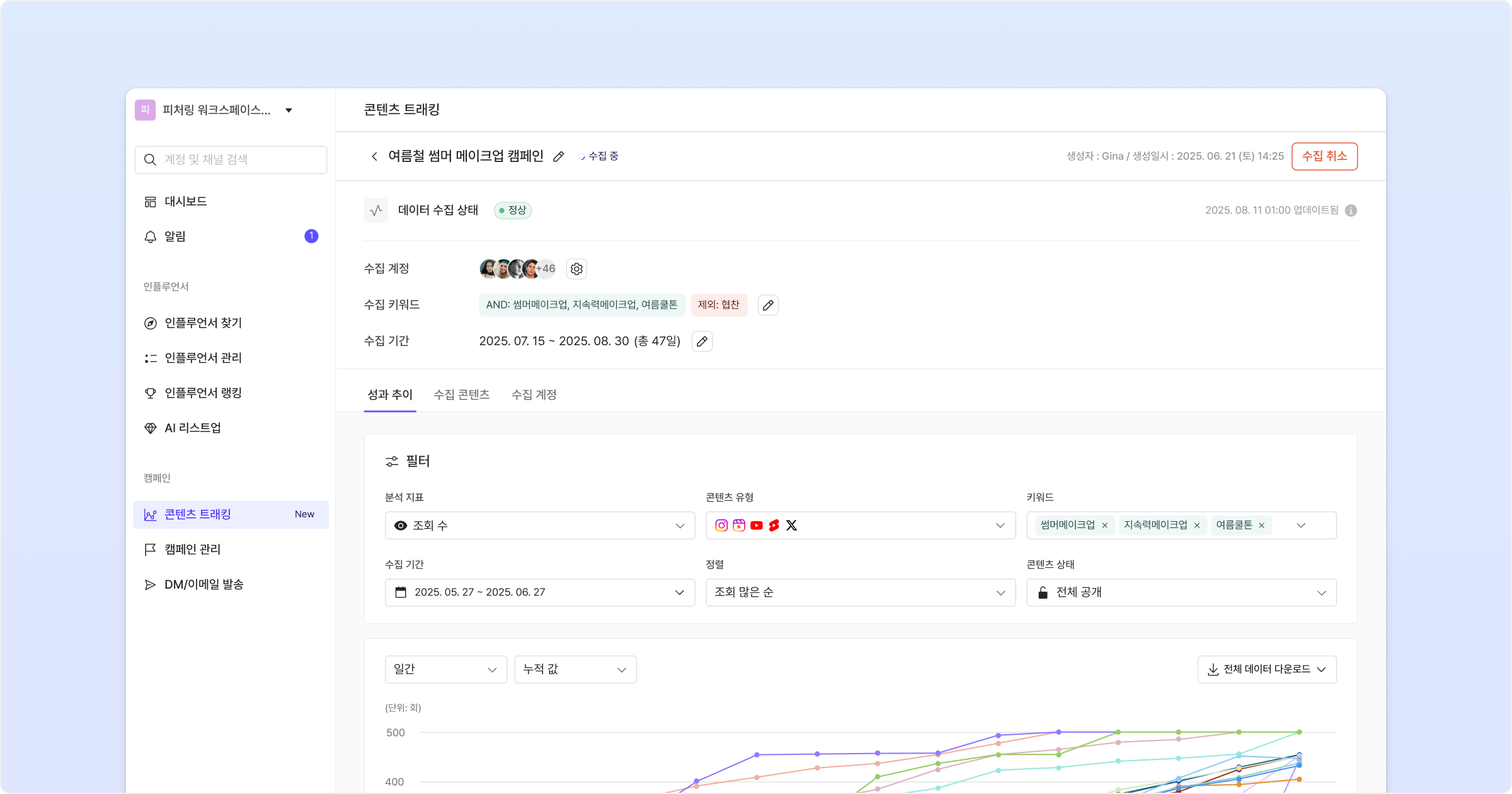Expand the 콘텐츠 유형 platform dropdown
The width and height of the screenshot is (1512, 794).
click(x=860, y=526)
